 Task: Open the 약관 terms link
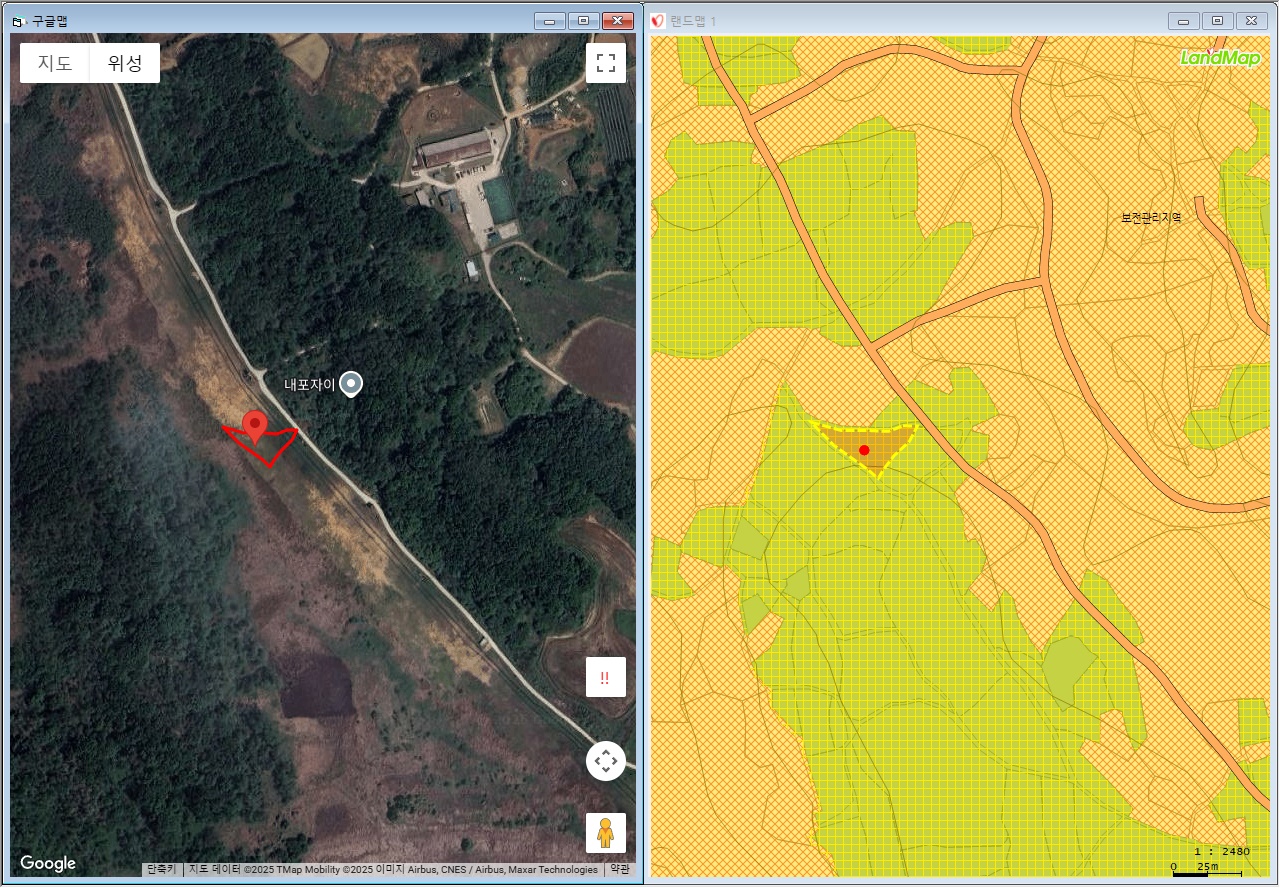tap(620, 870)
